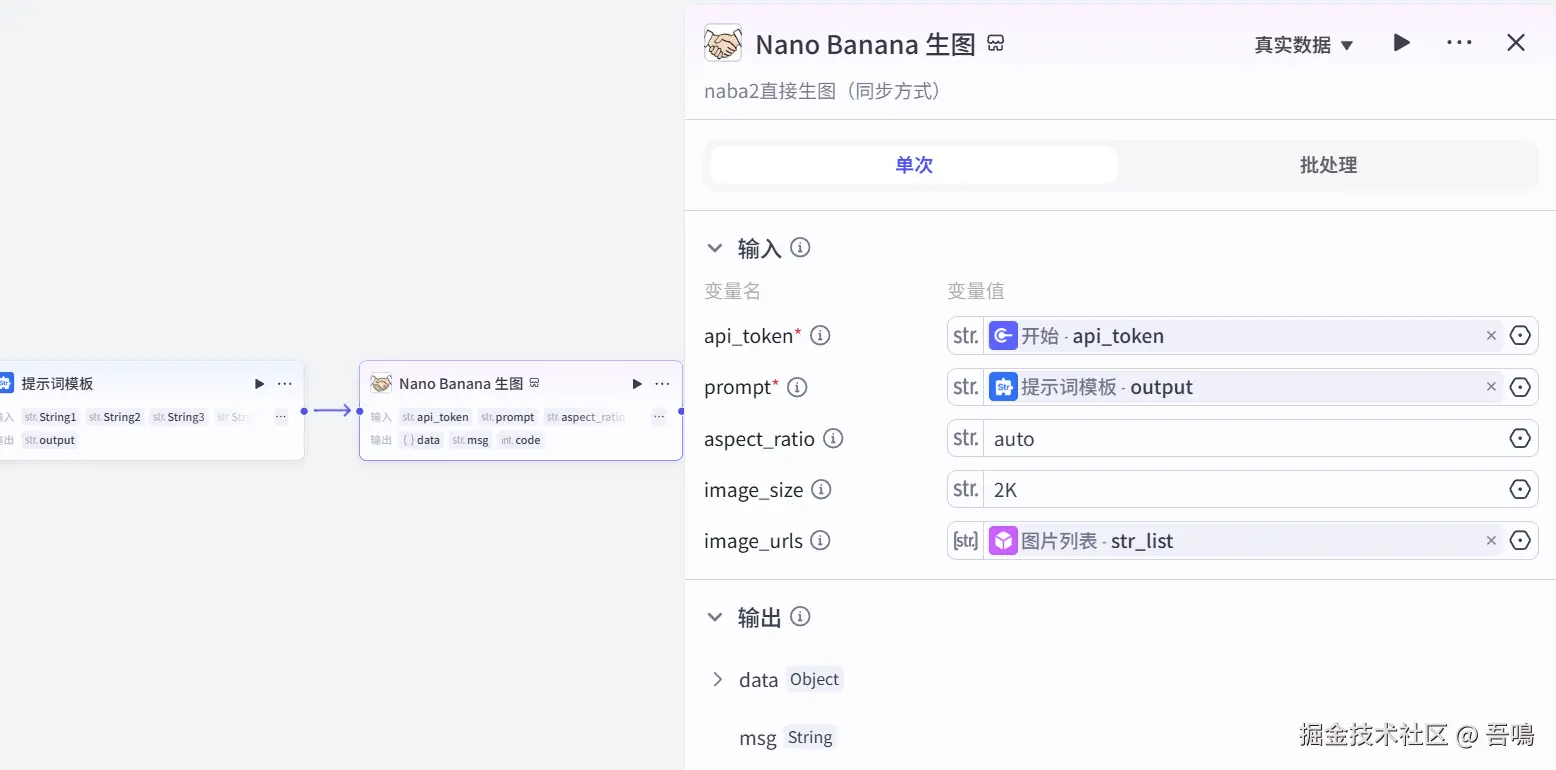Show more inputs of Nano Banana canvas node
The height and width of the screenshot is (770, 1556).
pos(659,417)
